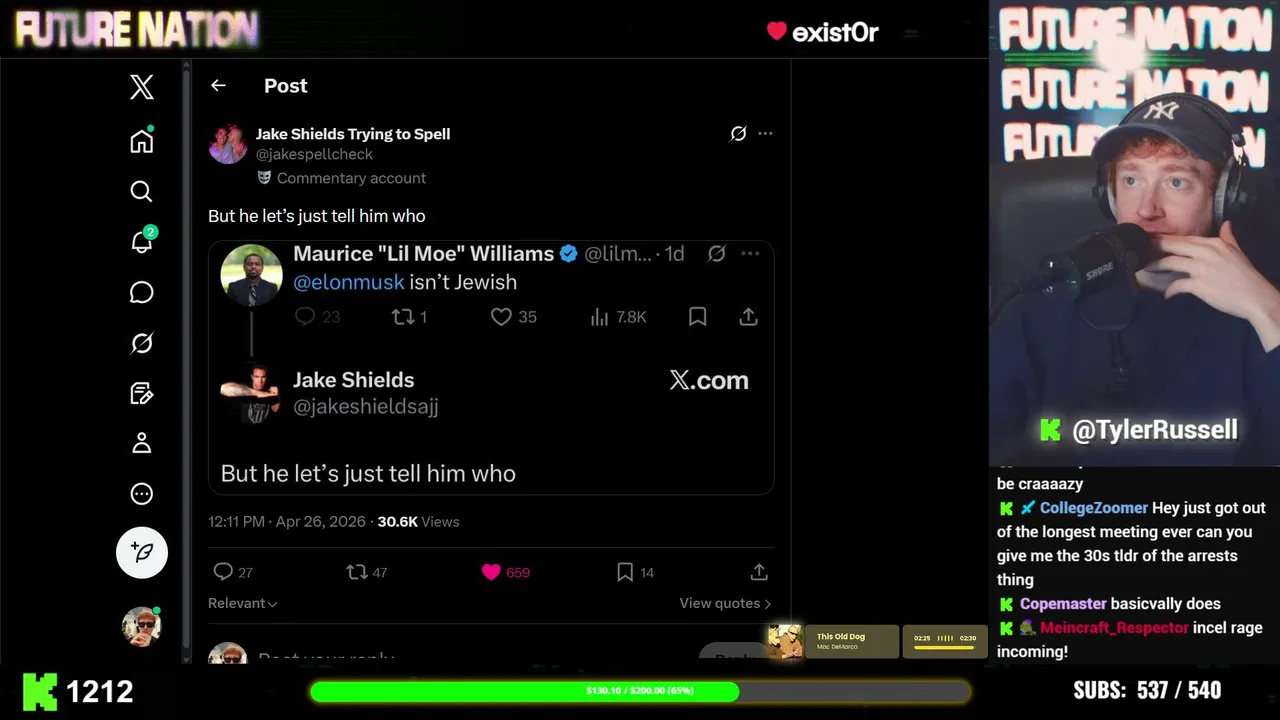Open the Profile person icon
This screenshot has width=1280, height=720.
click(x=141, y=443)
